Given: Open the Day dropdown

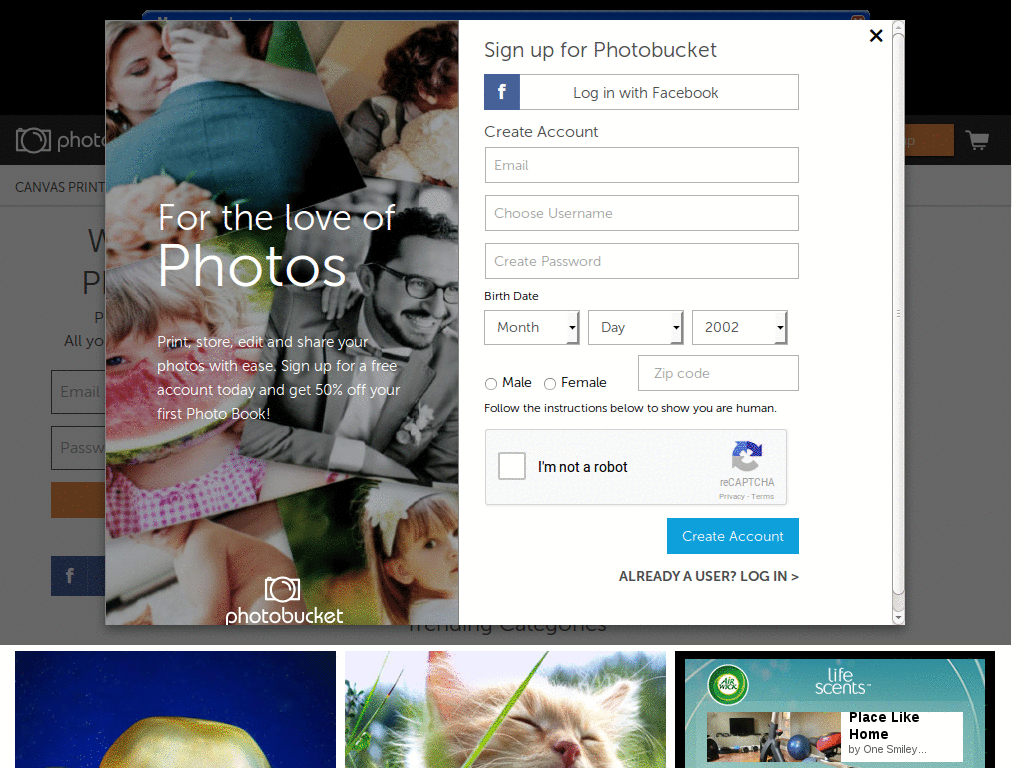Looking at the screenshot, I should coord(635,327).
